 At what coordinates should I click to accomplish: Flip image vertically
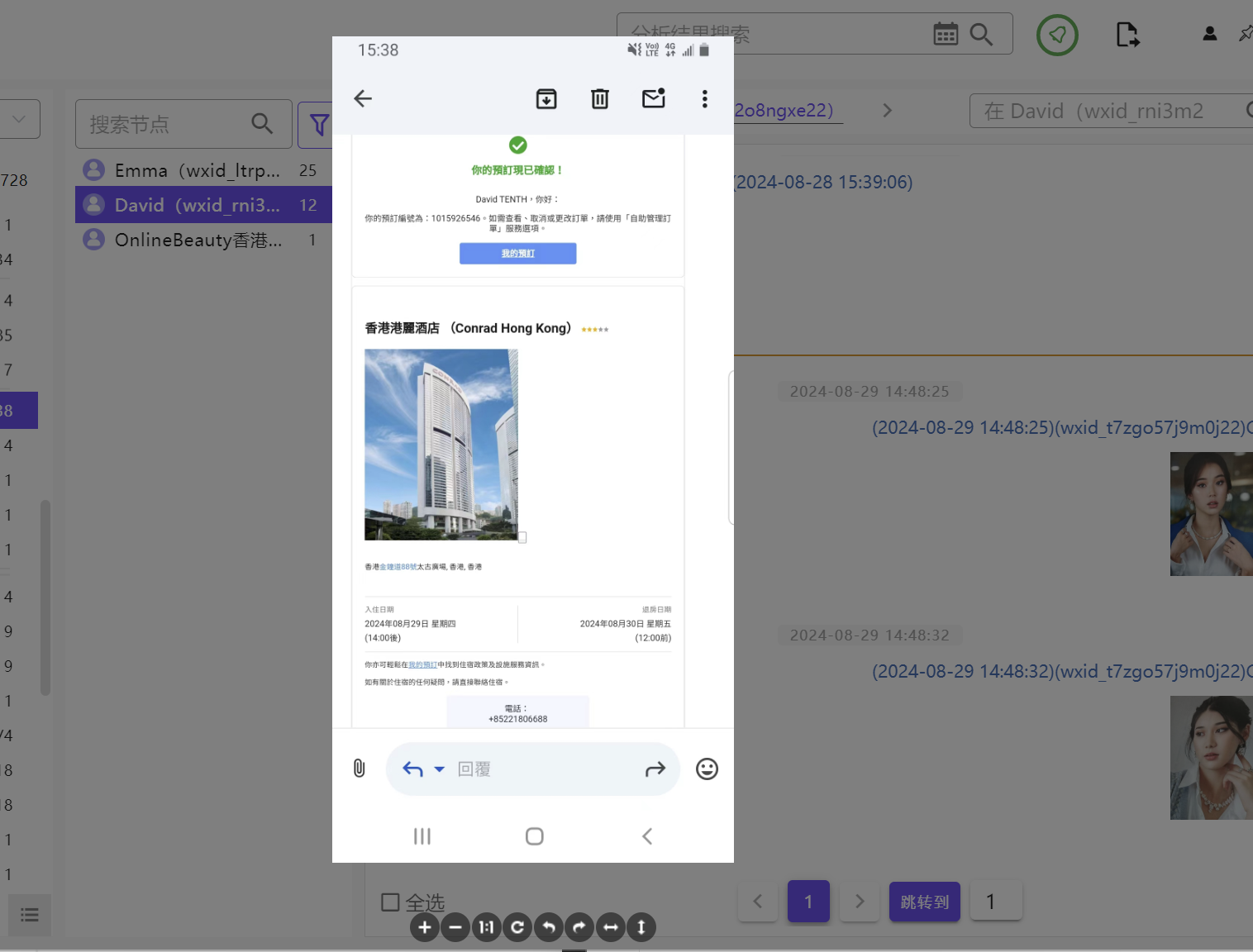pyautogui.click(x=641, y=927)
